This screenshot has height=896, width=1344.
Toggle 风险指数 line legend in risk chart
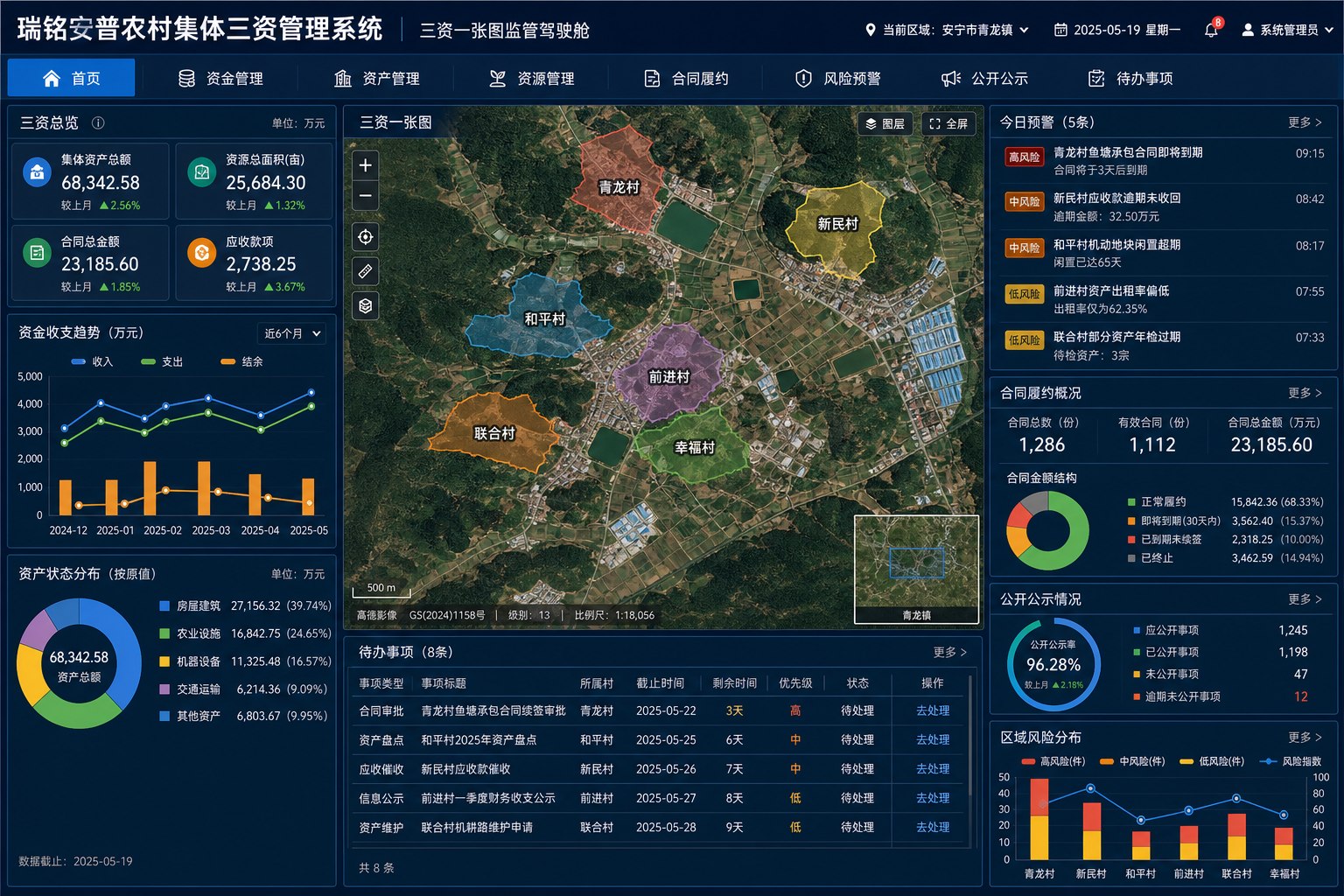click(1290, 761)
